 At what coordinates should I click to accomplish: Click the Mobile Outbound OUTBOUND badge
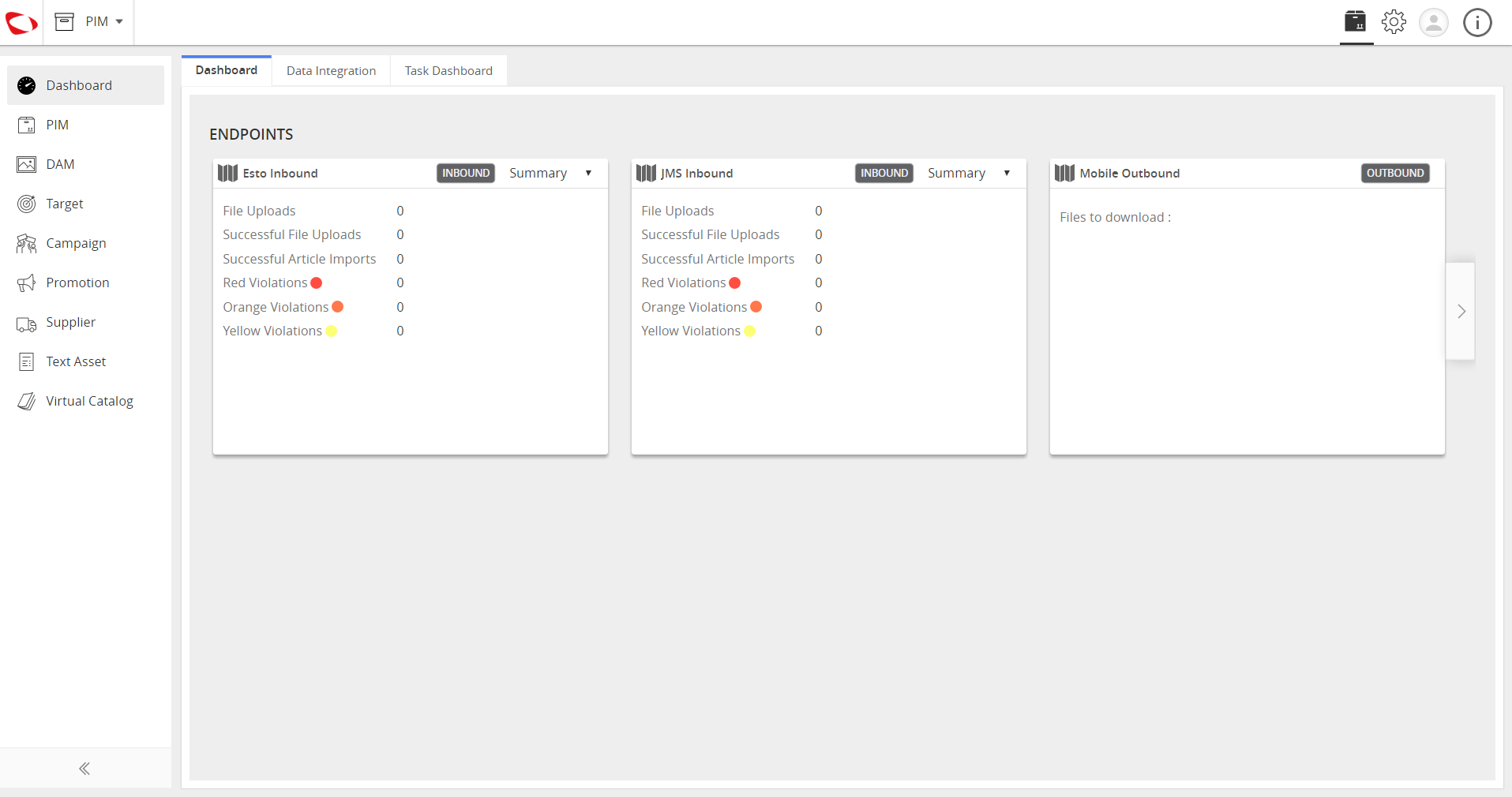1395,173
